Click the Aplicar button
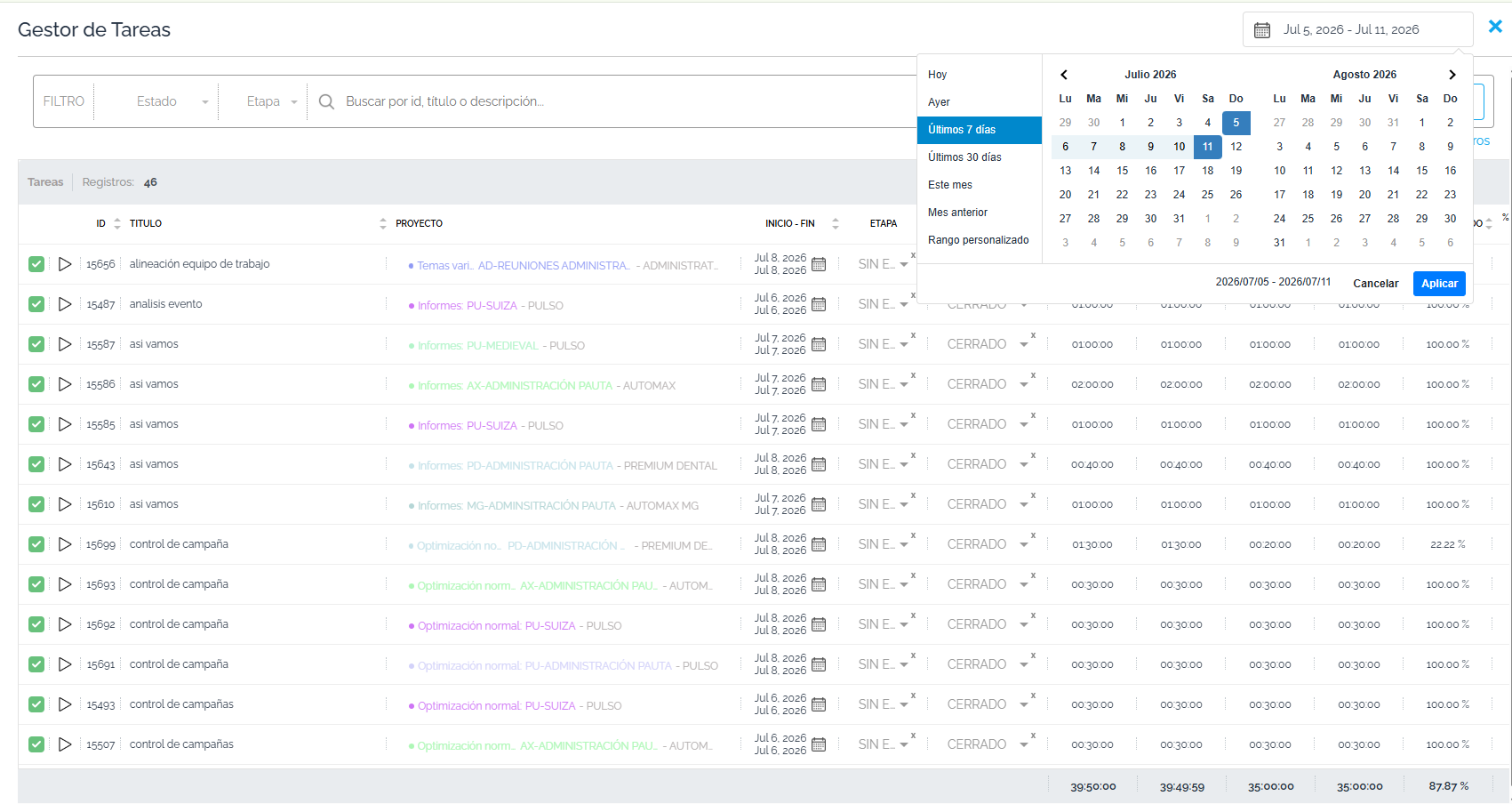The width and height of the screenshot is (1512, 804). coord(1439,284)
